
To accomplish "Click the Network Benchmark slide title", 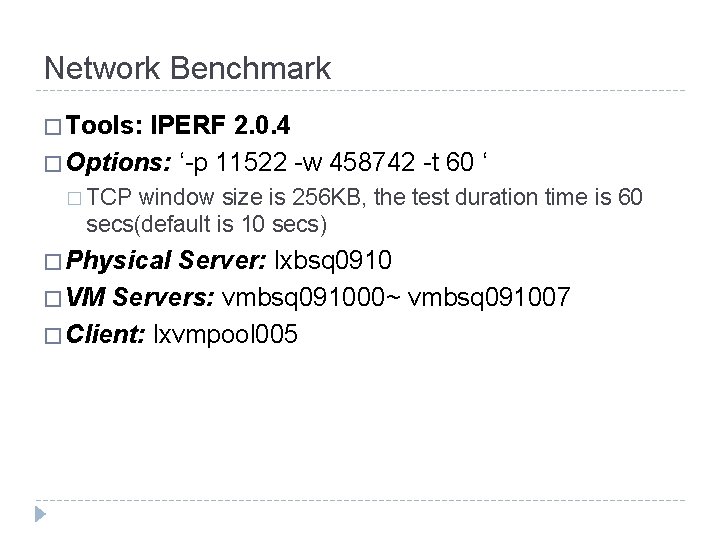I will pos(187,68).
